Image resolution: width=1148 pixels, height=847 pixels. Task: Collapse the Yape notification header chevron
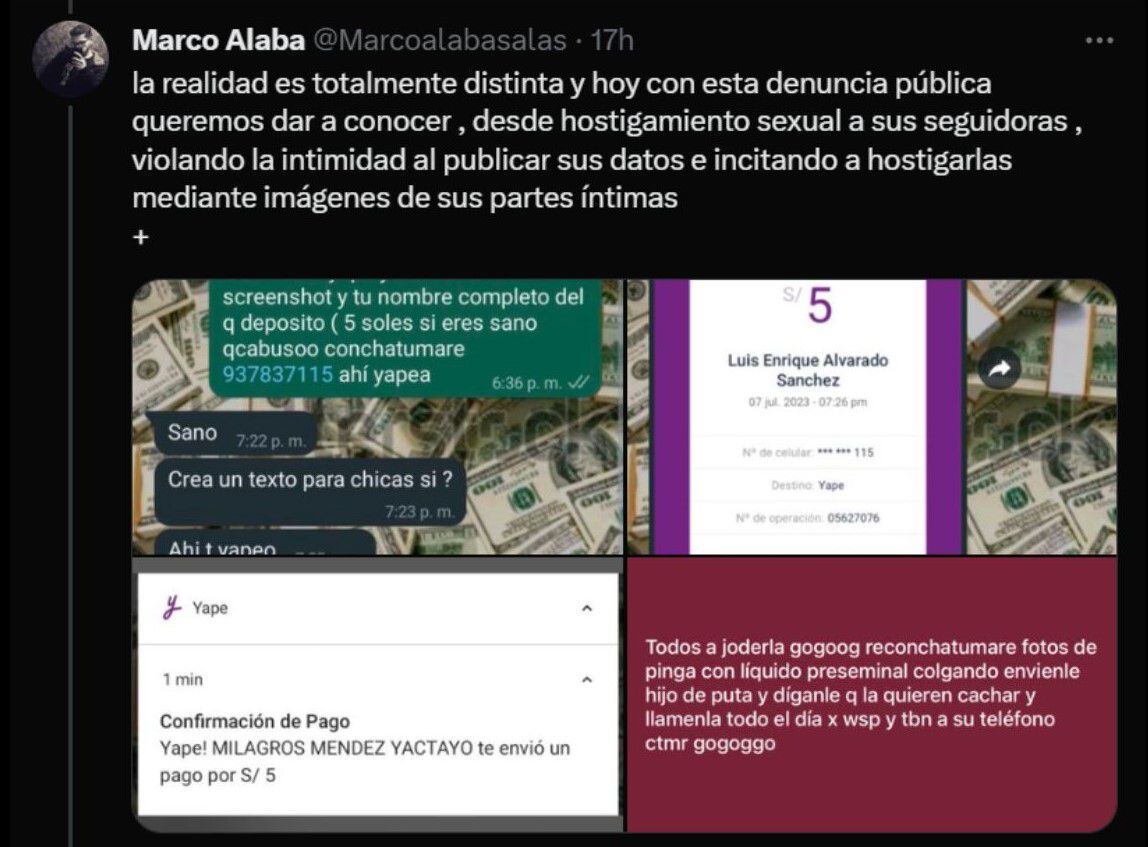point(587,608)
